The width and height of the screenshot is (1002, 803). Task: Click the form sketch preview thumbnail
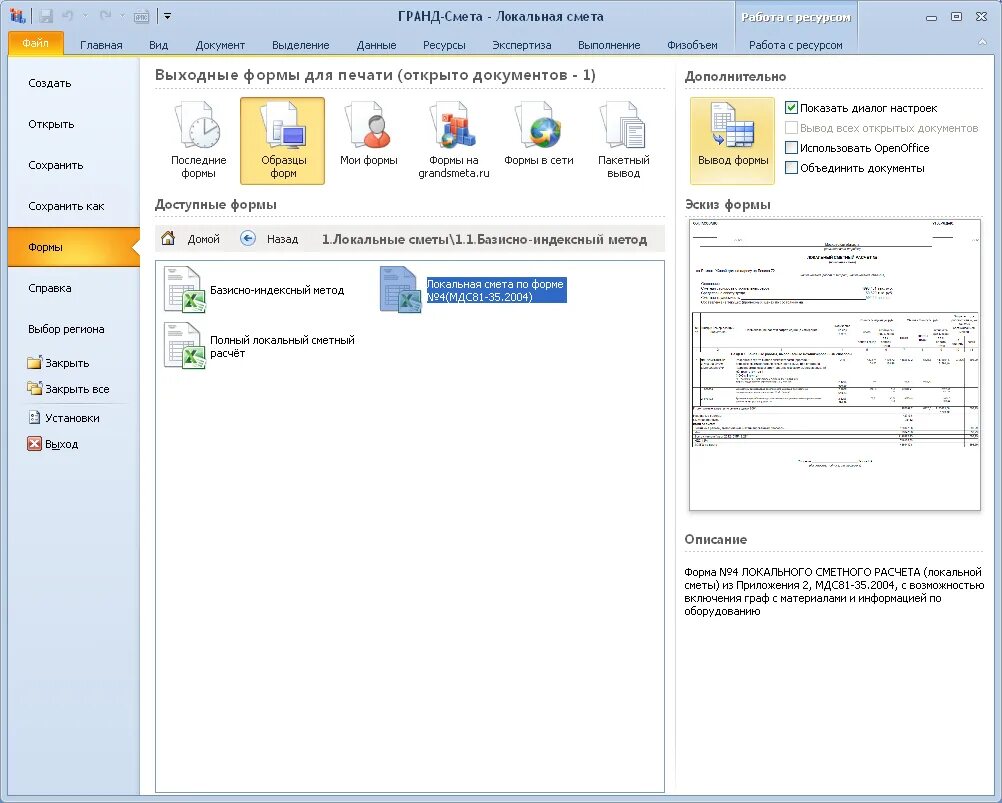pos(835,365)
